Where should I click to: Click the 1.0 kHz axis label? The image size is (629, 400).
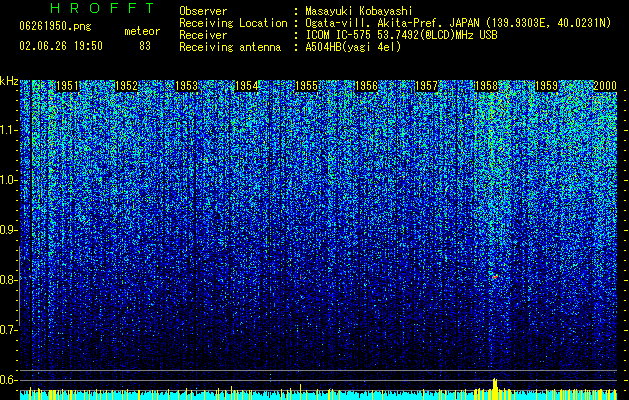9,181
